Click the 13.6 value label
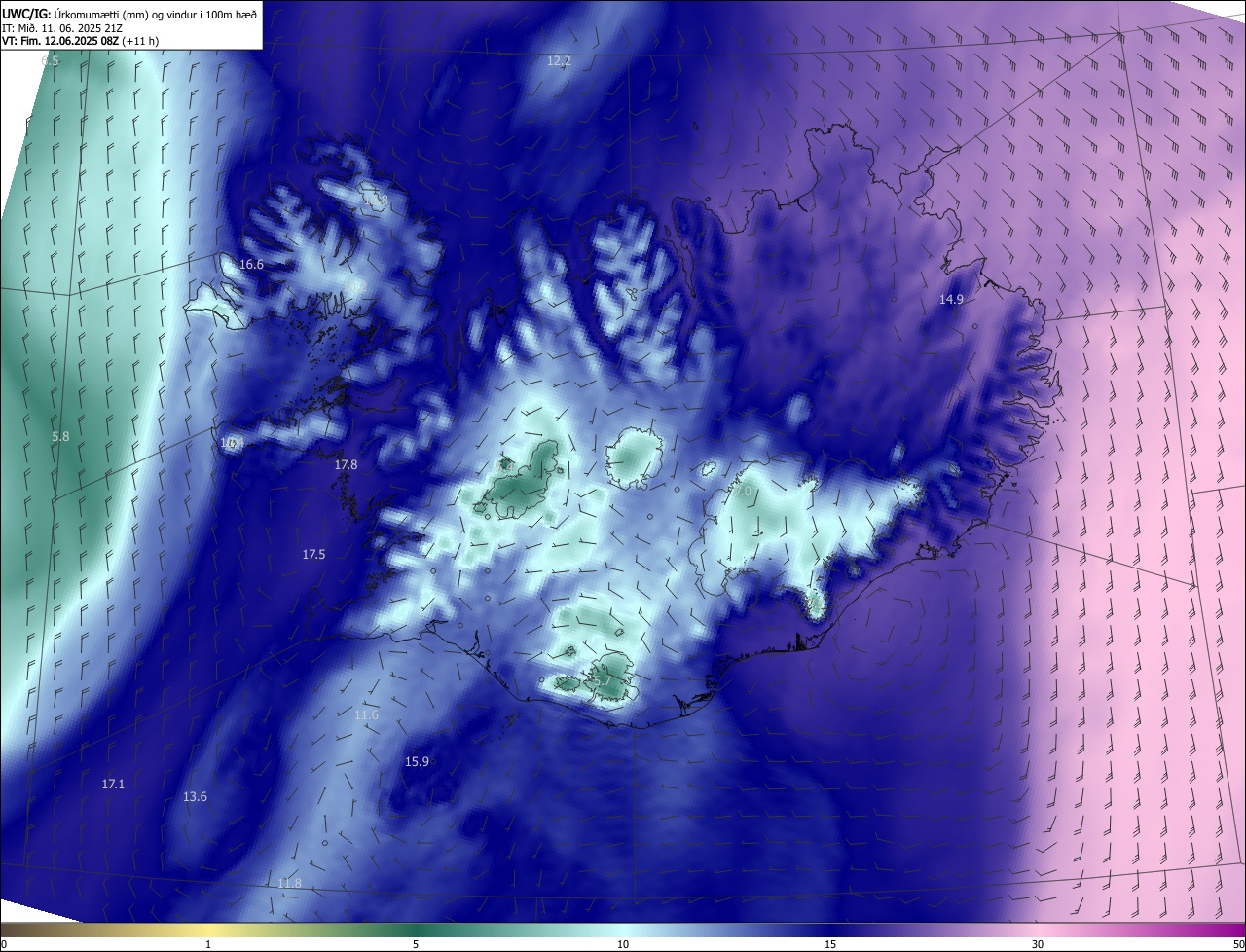 coord(195,796)
